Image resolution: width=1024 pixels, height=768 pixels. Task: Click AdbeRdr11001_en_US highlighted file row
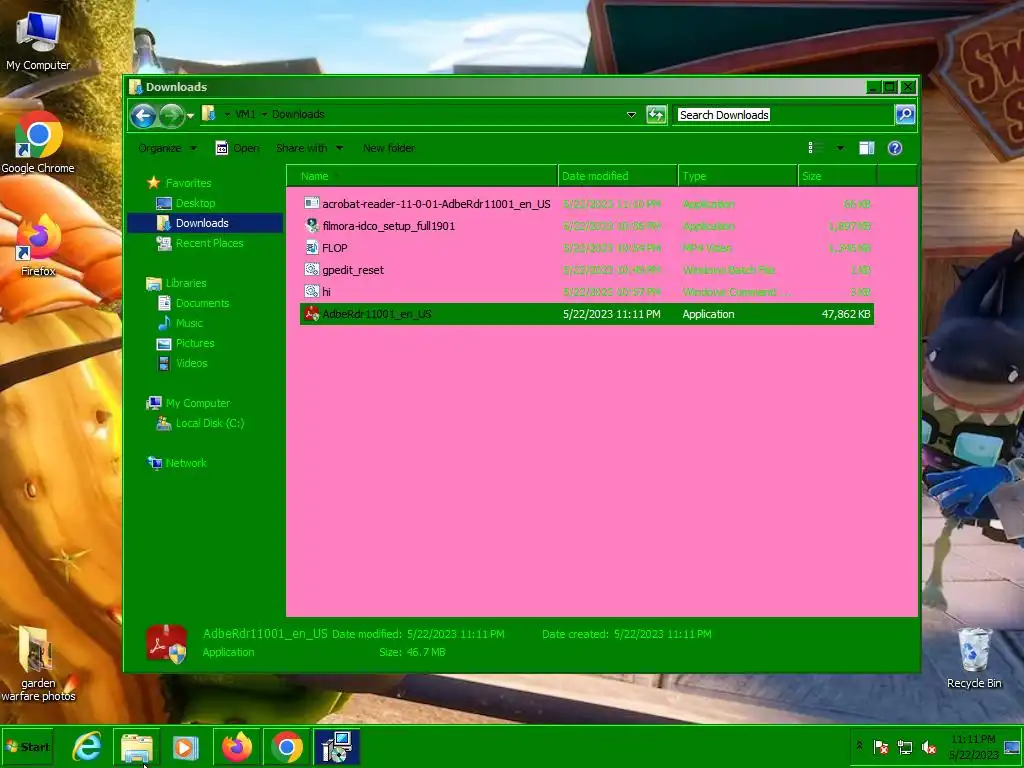point(586,314)
